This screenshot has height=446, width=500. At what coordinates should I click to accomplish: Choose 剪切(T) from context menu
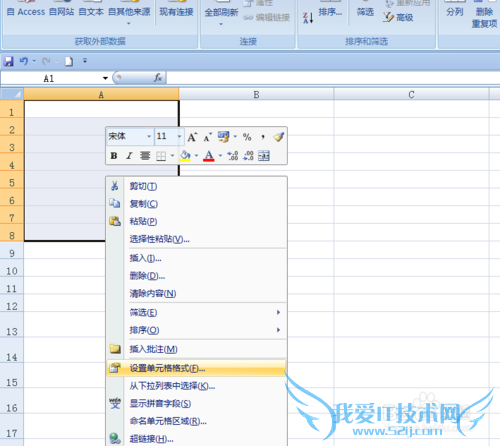[x=197, y=186]
